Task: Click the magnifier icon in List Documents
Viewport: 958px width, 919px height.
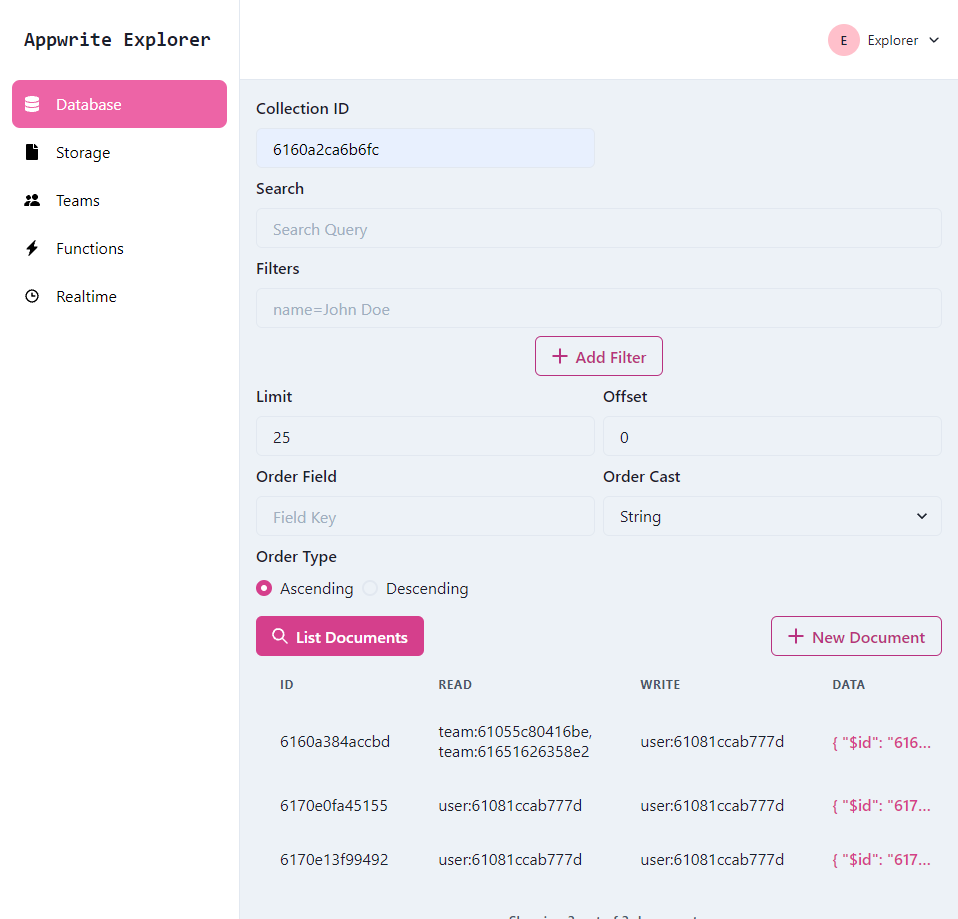Action: (x=279, y=636)
